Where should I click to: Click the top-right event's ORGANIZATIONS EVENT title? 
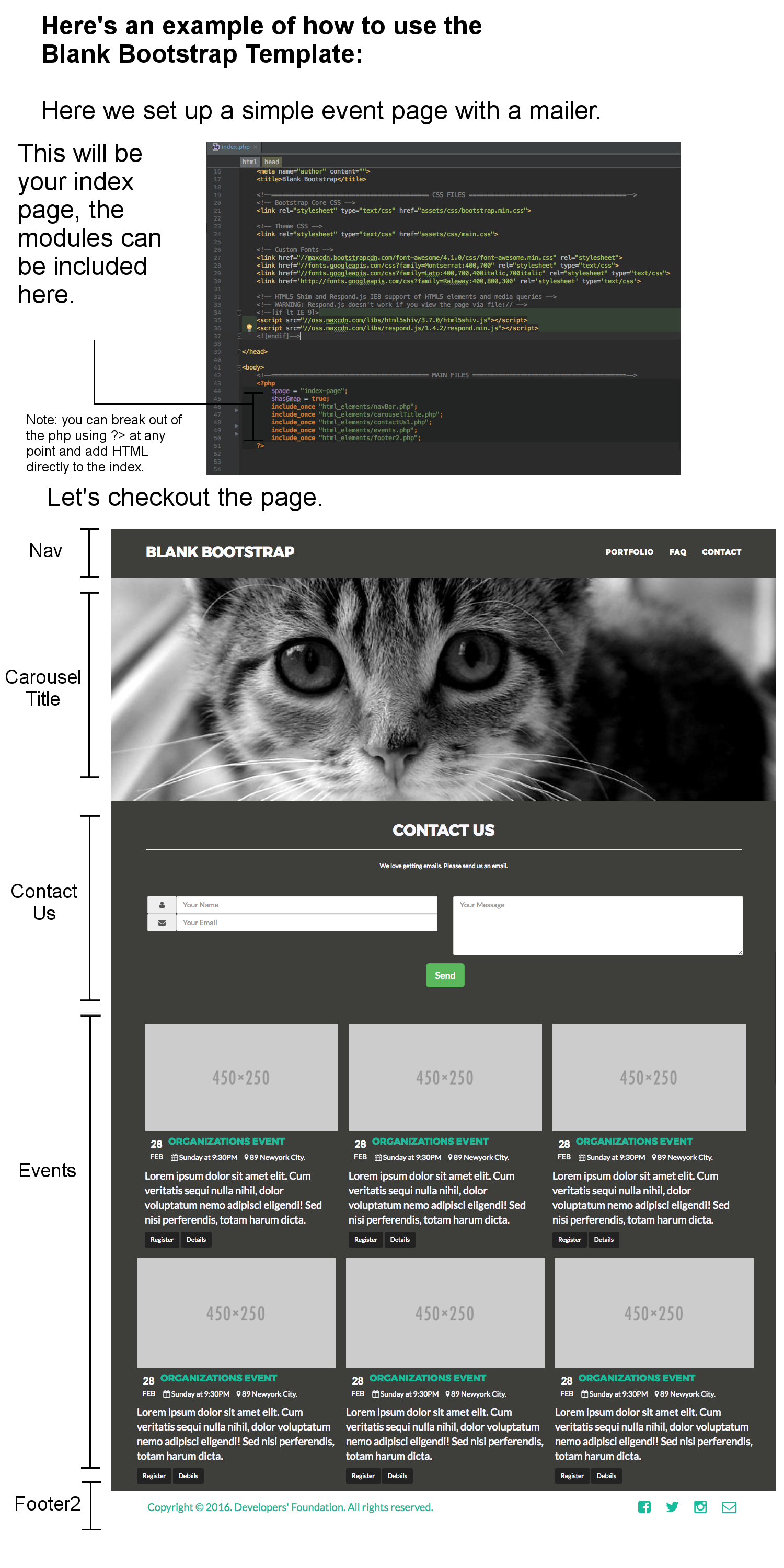[x=635, y=1142]
